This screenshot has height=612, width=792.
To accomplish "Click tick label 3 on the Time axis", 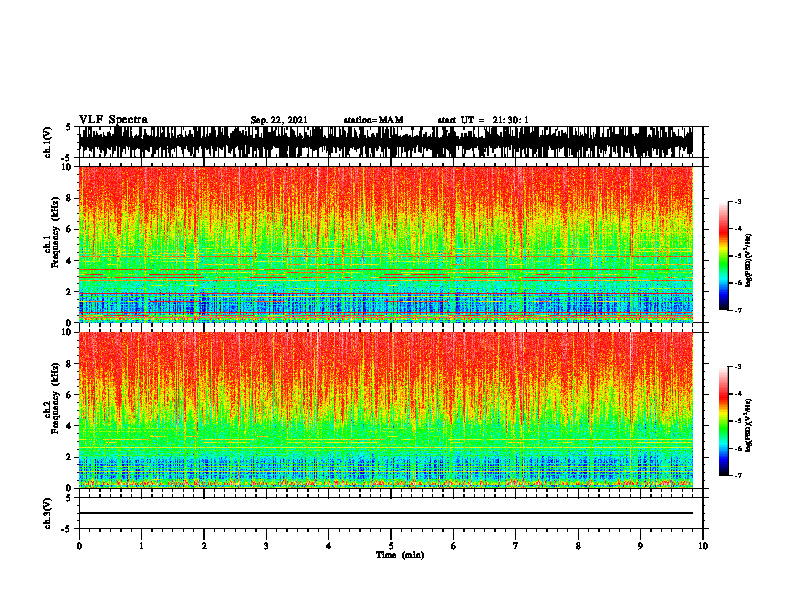I will [x=266, y=546].
